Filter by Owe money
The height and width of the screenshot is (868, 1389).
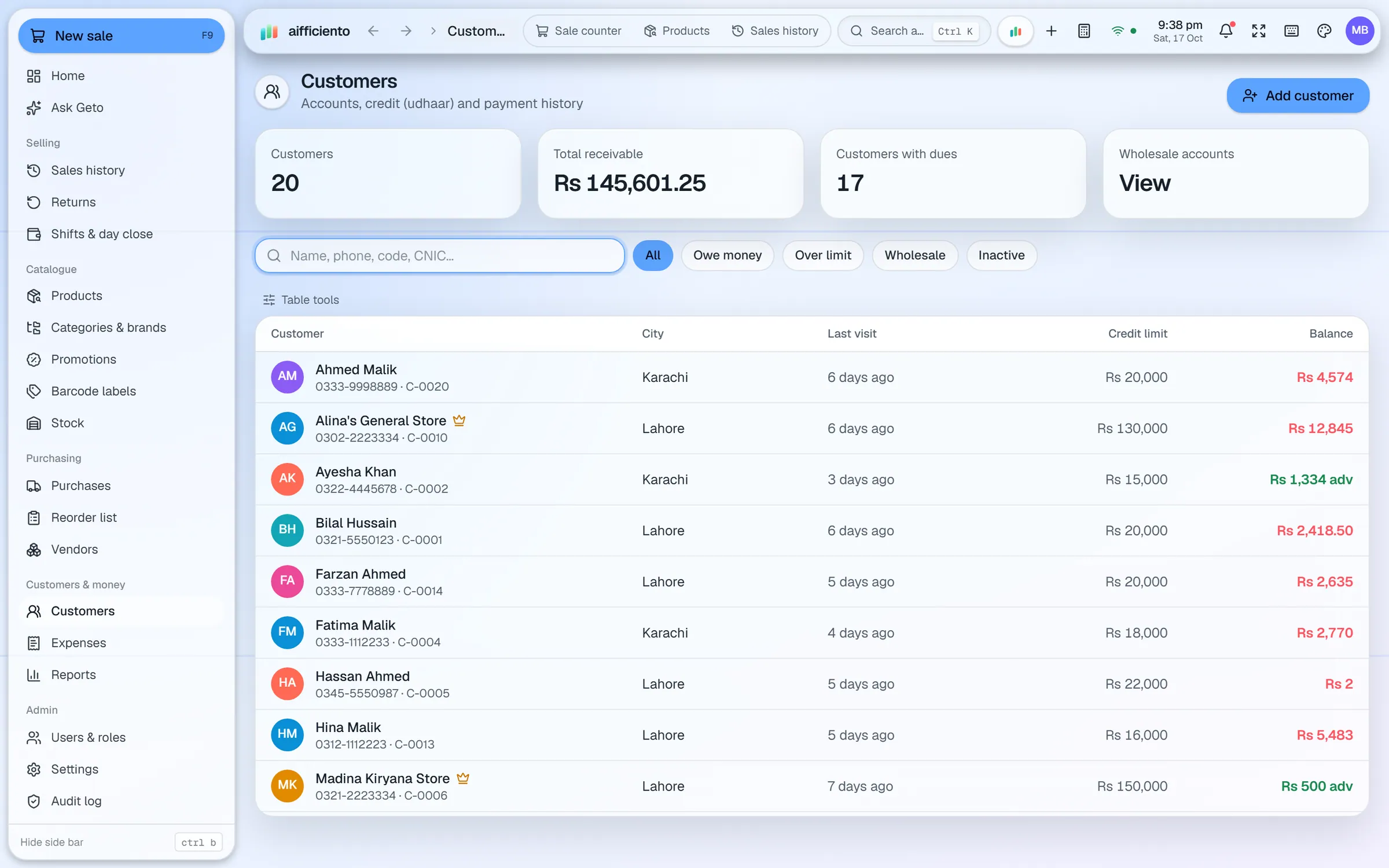coord(727,255)
